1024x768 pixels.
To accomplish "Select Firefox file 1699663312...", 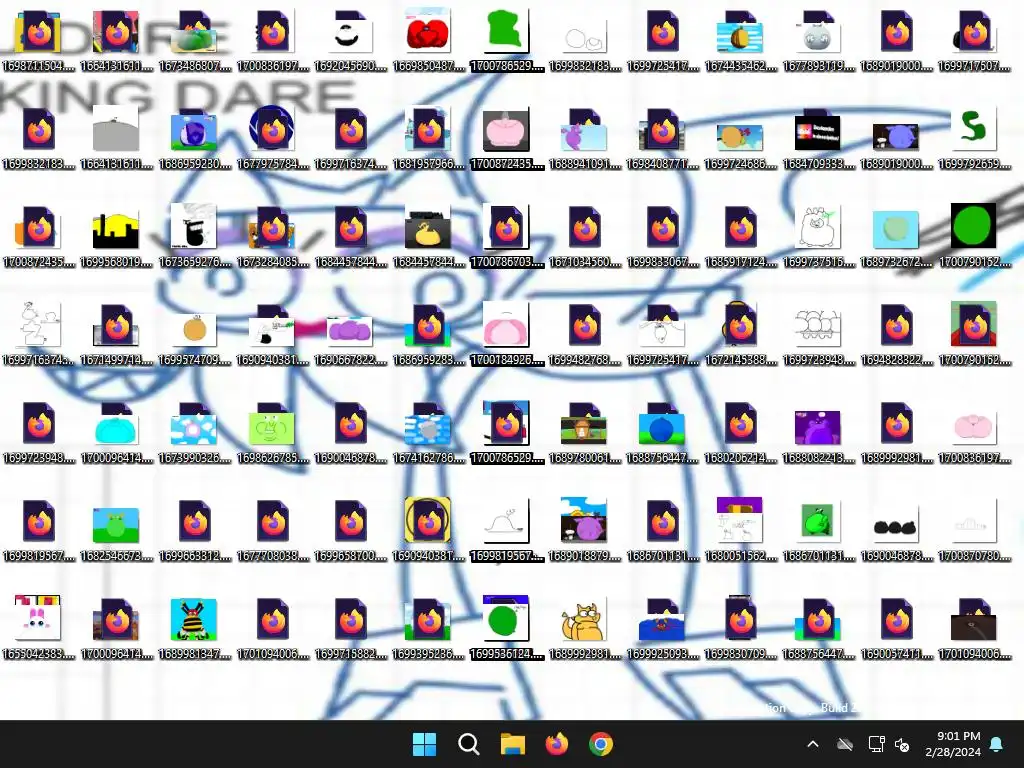I will 194,530.
